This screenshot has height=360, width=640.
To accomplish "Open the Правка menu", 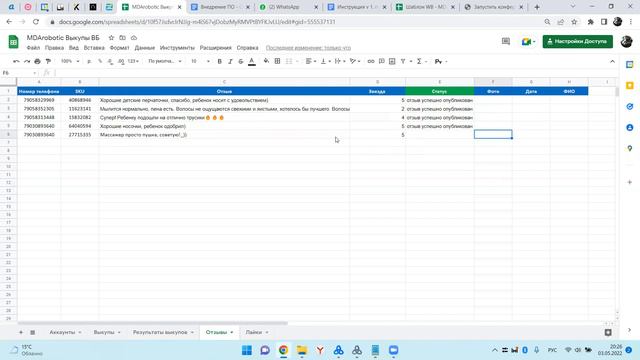I will 54,48.
